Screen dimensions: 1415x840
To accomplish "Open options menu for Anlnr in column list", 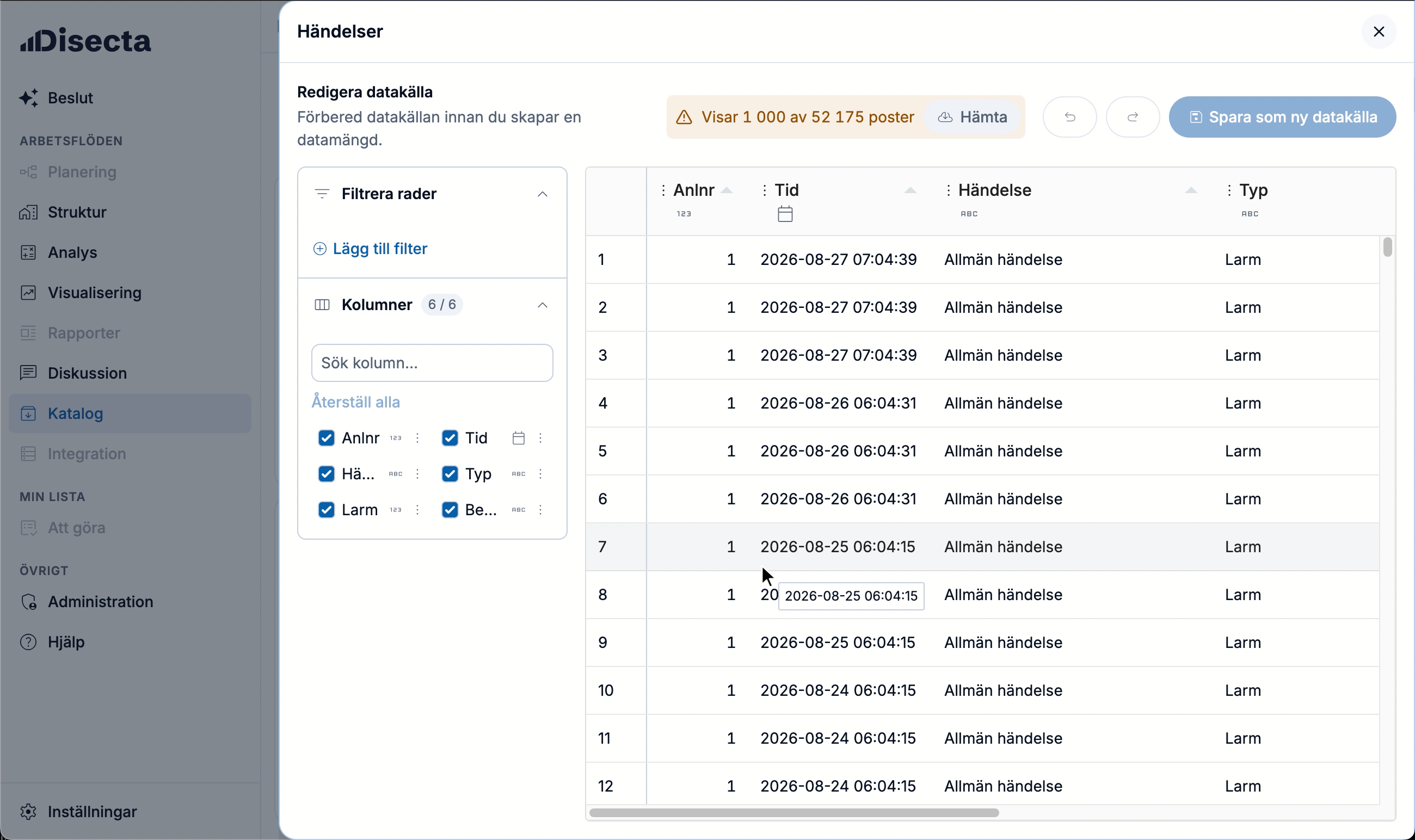I will click(x=417, y=438).
